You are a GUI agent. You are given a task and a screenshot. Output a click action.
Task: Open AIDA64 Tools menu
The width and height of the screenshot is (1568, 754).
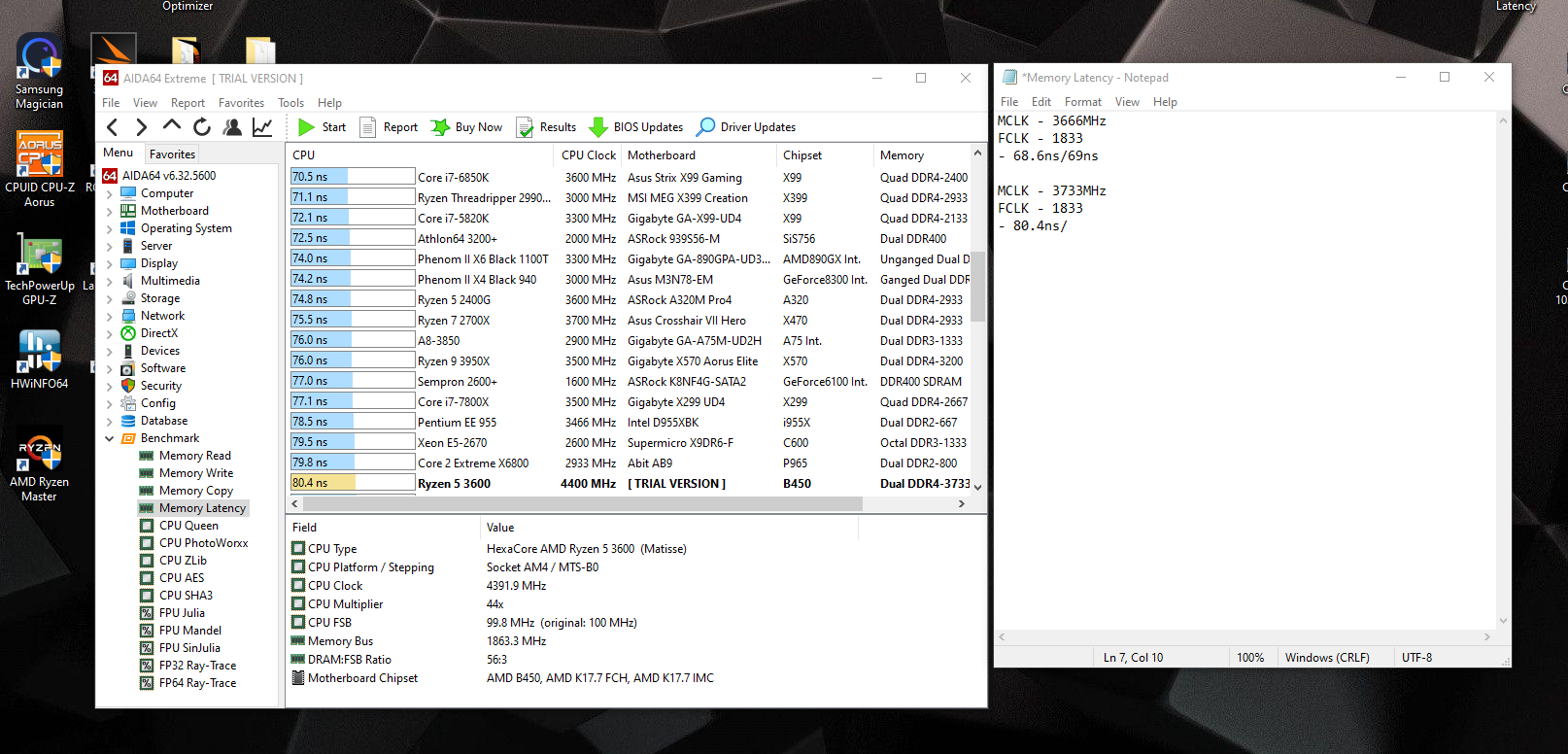tap(290, 103)
